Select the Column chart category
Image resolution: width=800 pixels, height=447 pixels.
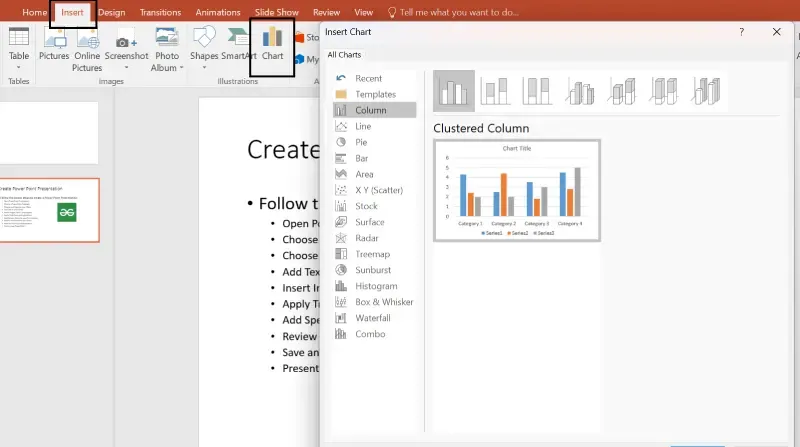pos(374,110)
